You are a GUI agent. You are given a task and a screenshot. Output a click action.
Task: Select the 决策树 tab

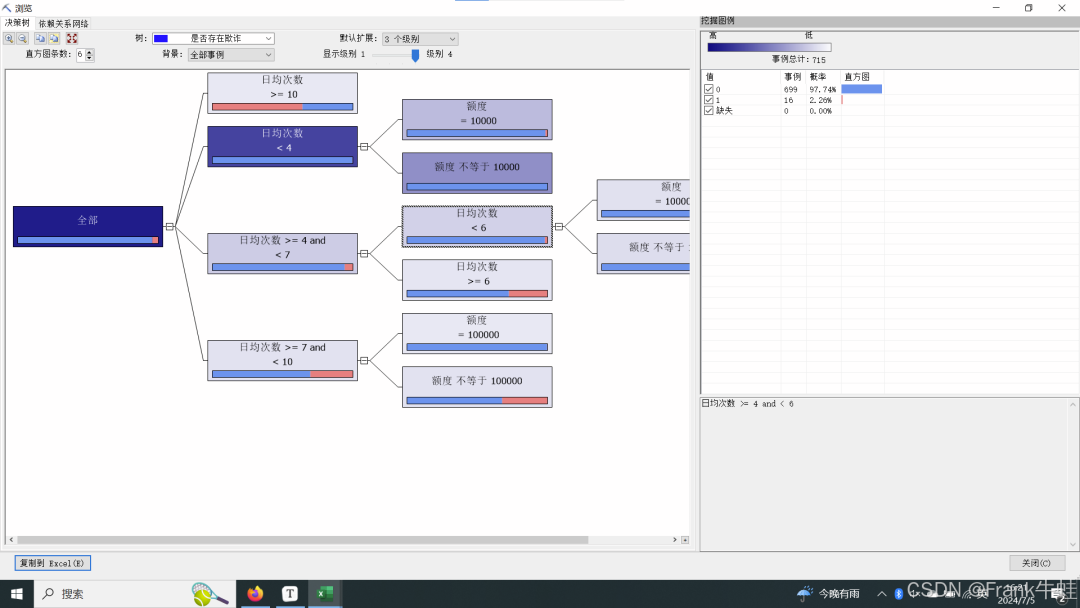pos(17,23)
